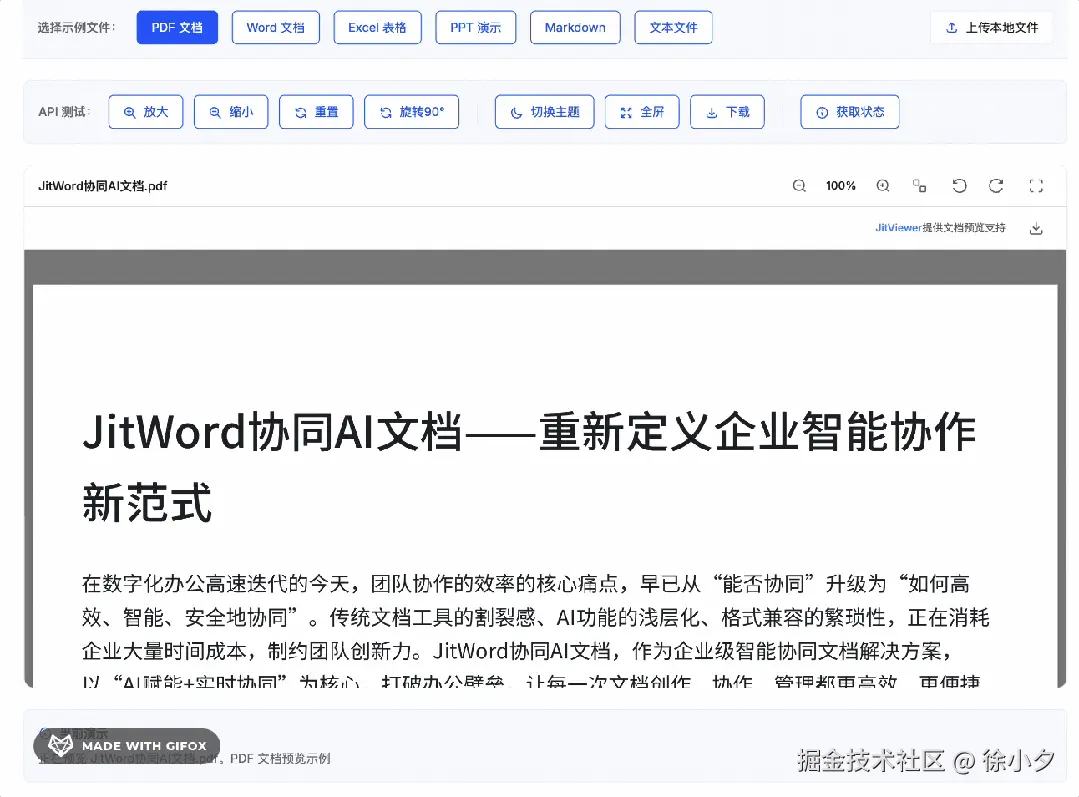Image resolution: width=1079 pixels, height=797 pixels.
Task: Click the refresh rotate icon in viewer toolbar
Action: (996, 186)
